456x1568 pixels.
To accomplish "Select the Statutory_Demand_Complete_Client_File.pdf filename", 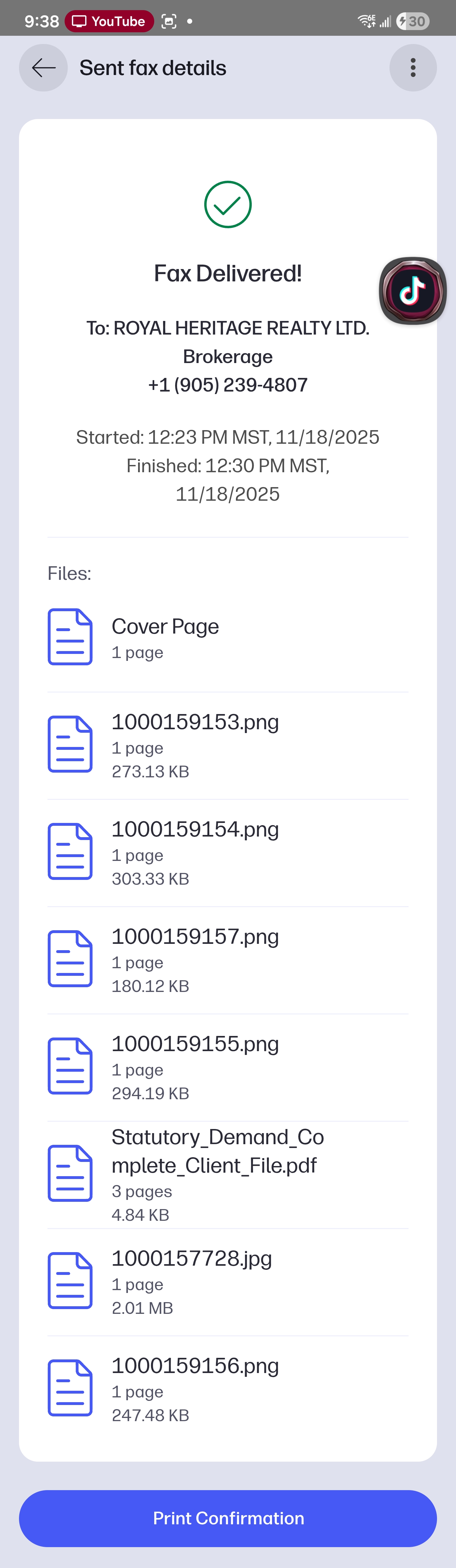I will pos(217,1151).
